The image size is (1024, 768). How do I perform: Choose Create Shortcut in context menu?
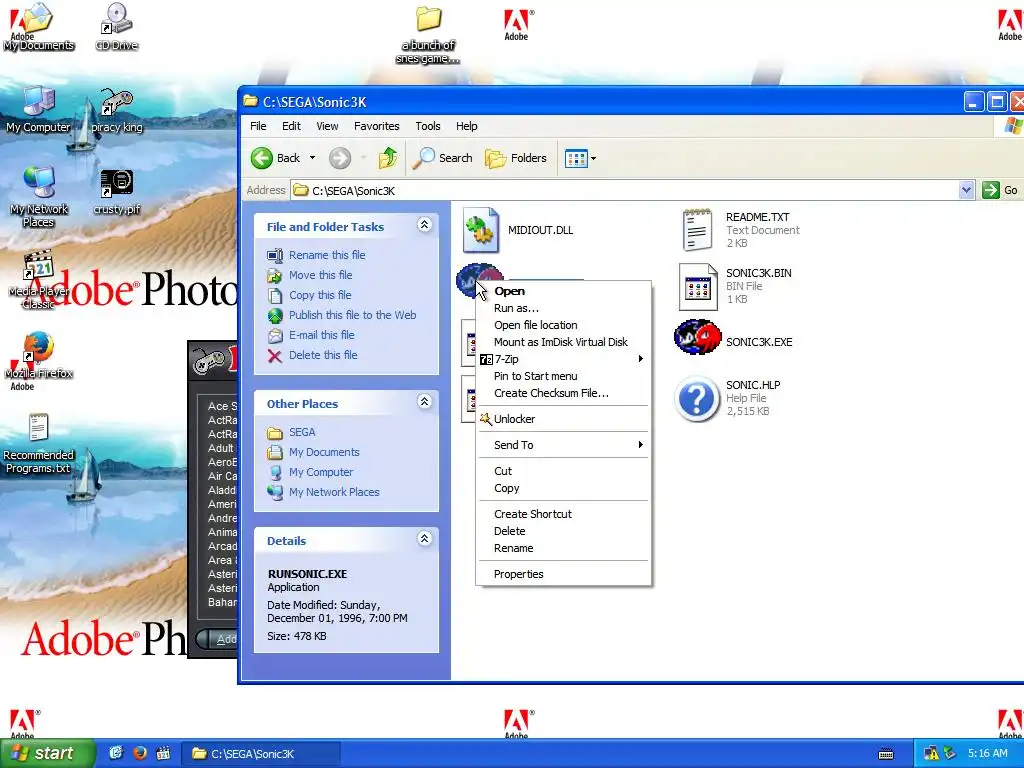coord(564,515)
